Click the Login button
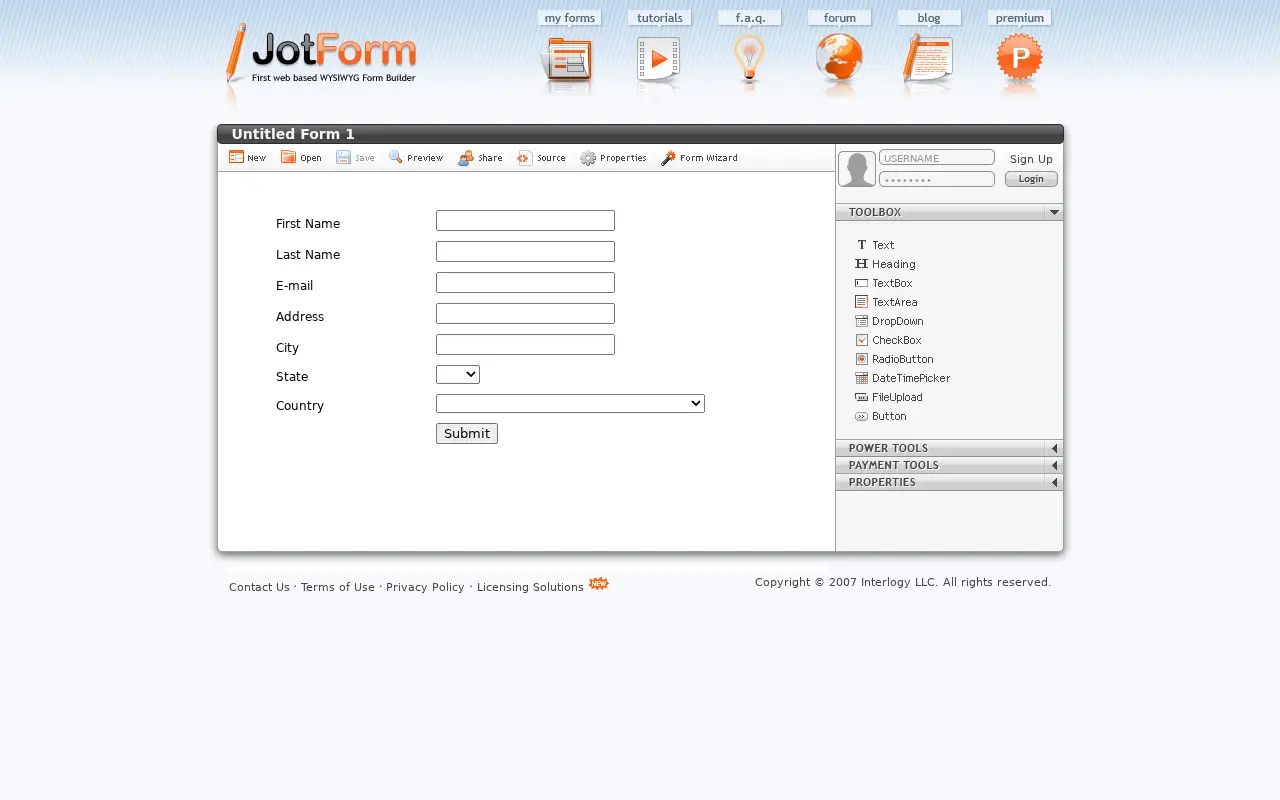Viewport: 1280px width, 800px height. [x=1031, y=179]
